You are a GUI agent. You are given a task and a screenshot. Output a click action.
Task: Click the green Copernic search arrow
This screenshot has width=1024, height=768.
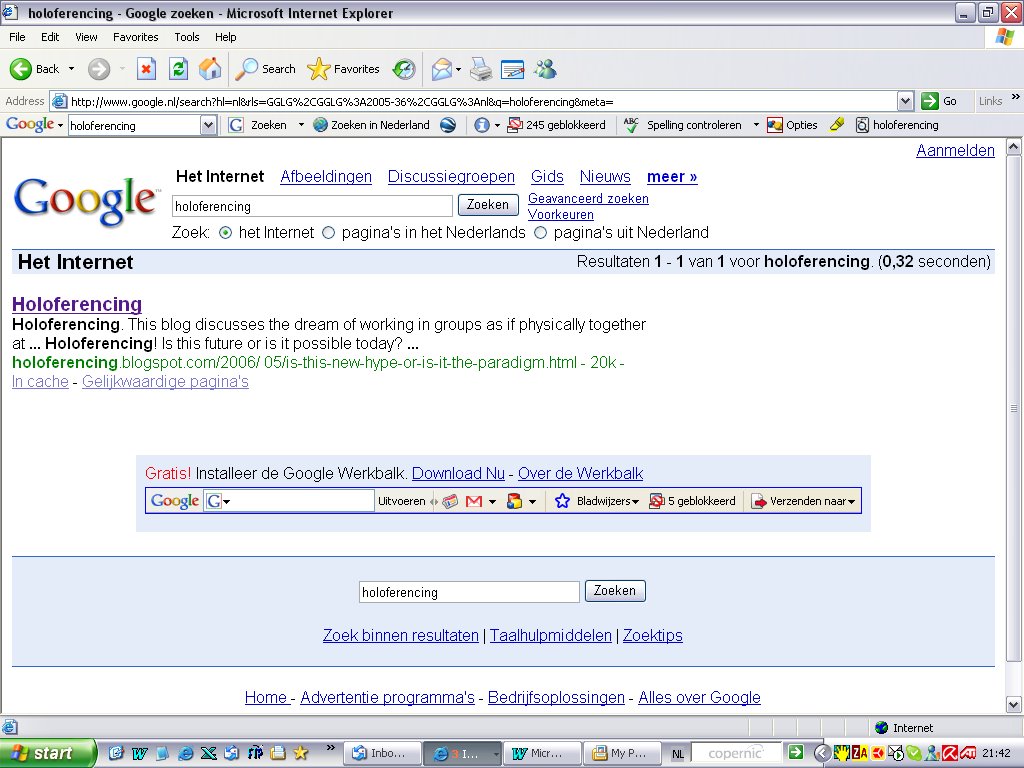click(x=795, y=752)
